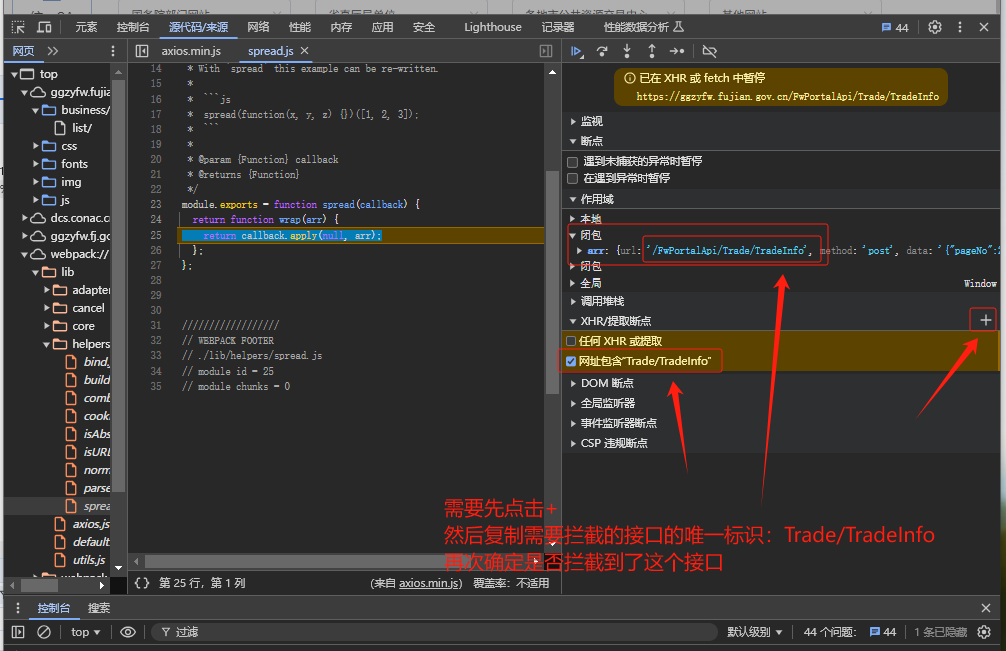Open the default log level dropdown

tap(754, 632)
